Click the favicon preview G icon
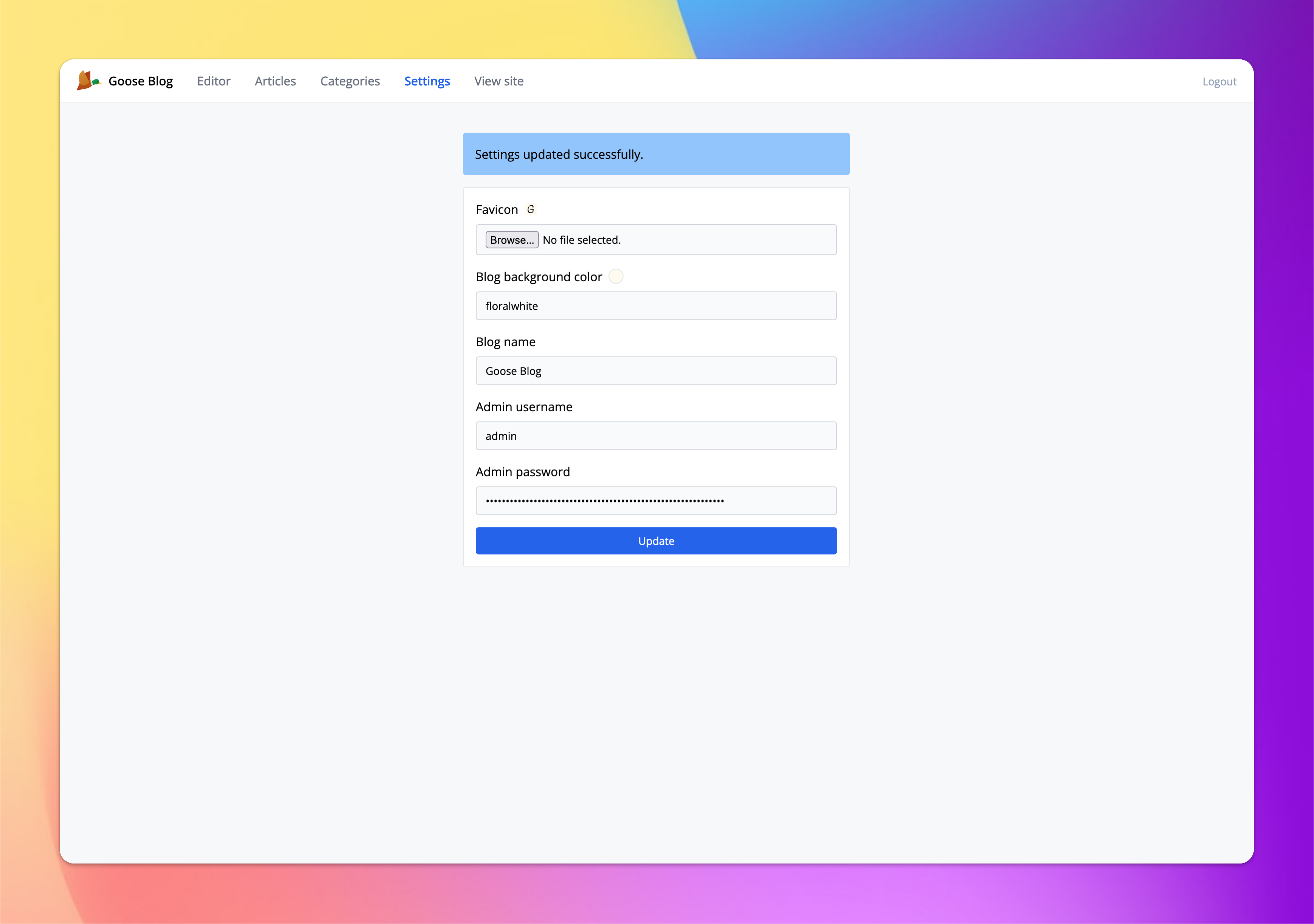Screen dimensions: 1314x924 tap(531, 209)
